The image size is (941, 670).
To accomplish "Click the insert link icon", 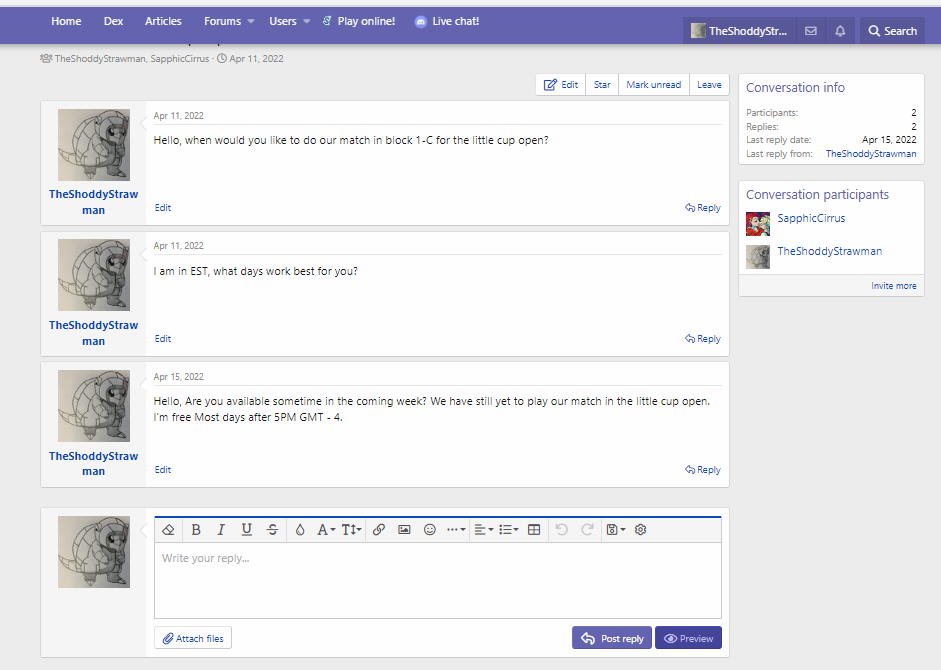I will point(379,530).
